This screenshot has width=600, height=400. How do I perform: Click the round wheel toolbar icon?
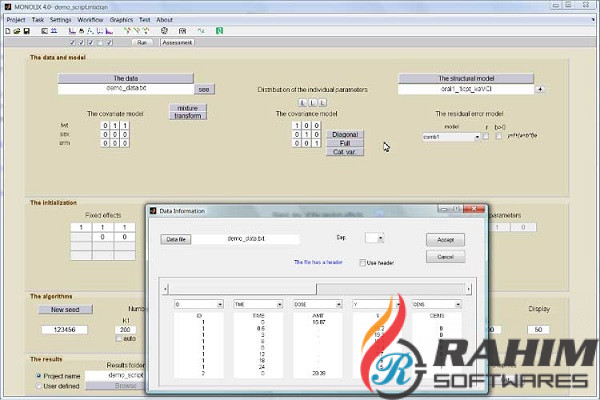(164, 31)
